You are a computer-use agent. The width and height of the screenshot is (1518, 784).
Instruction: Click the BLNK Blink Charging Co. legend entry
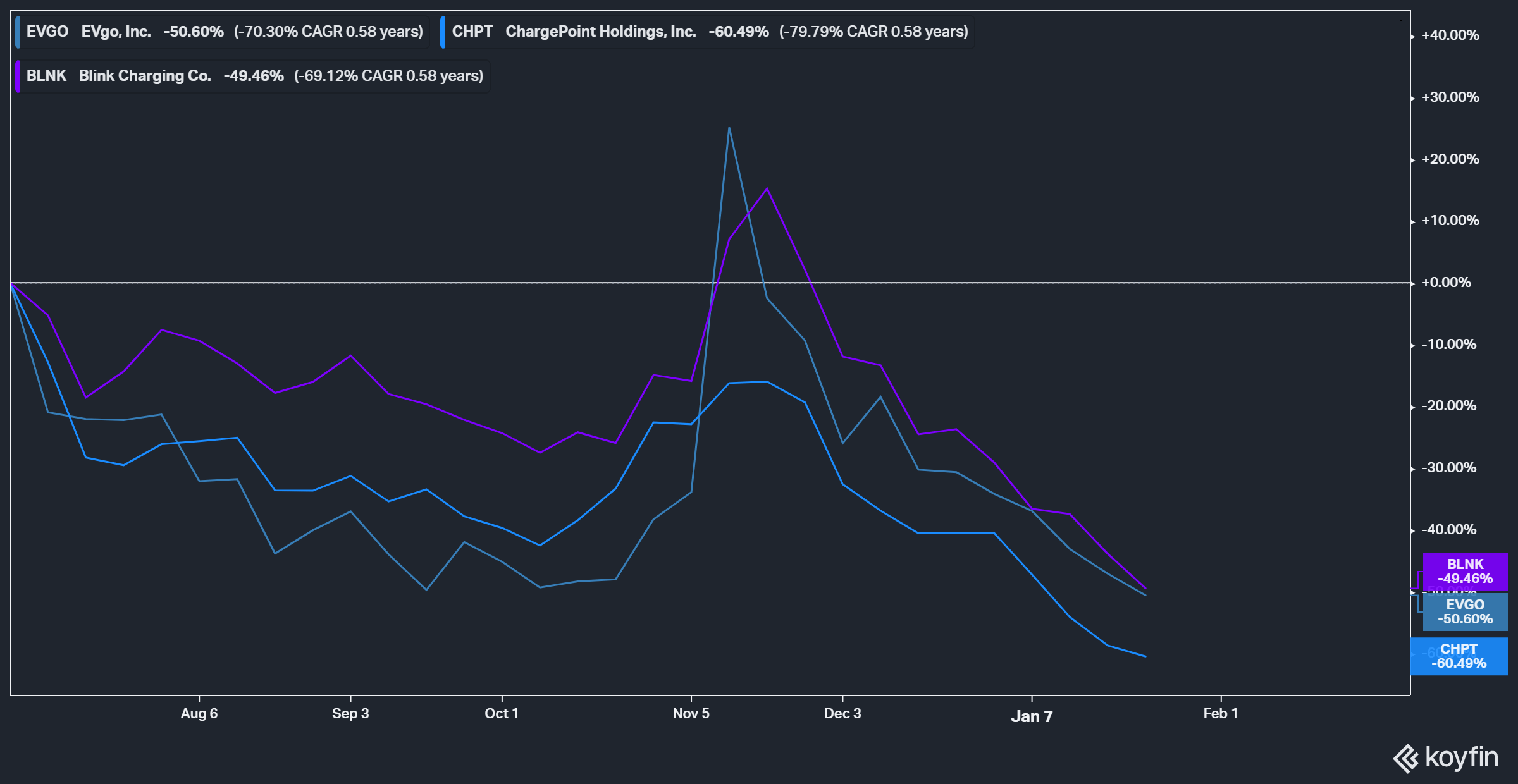[252, 76]
